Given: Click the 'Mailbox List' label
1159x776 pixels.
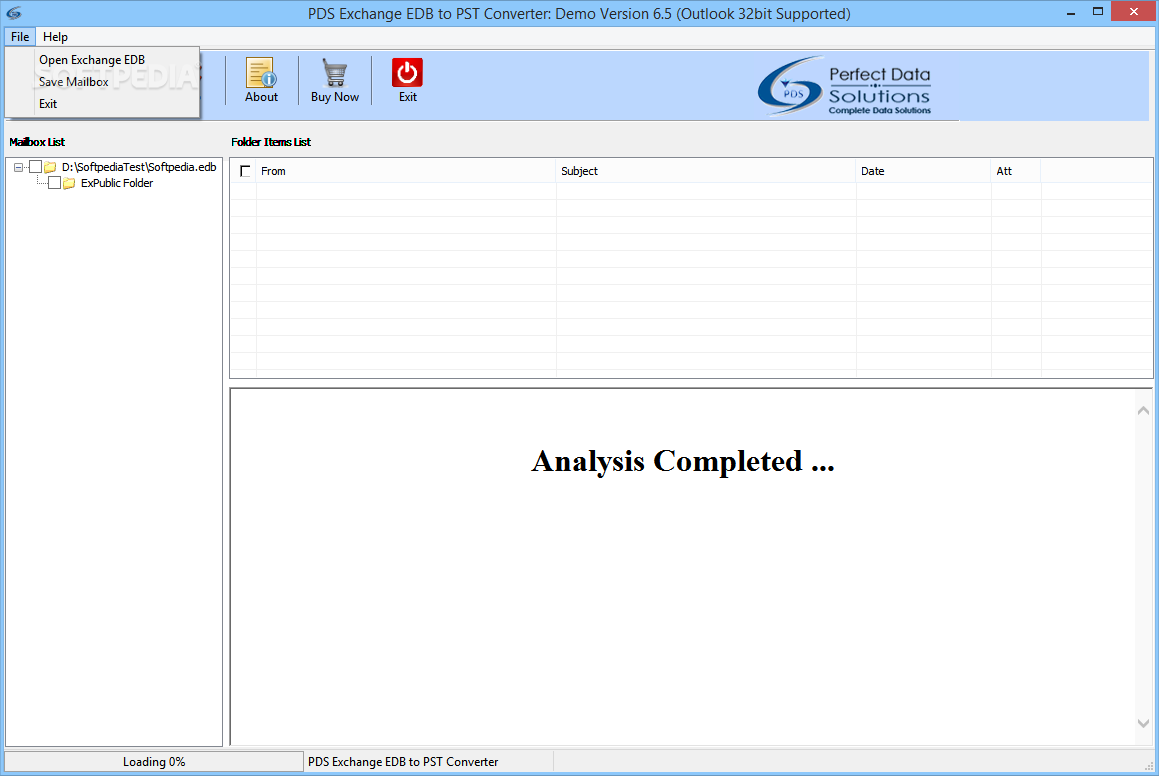Looking at the screenshot, I should pos(37,142).
